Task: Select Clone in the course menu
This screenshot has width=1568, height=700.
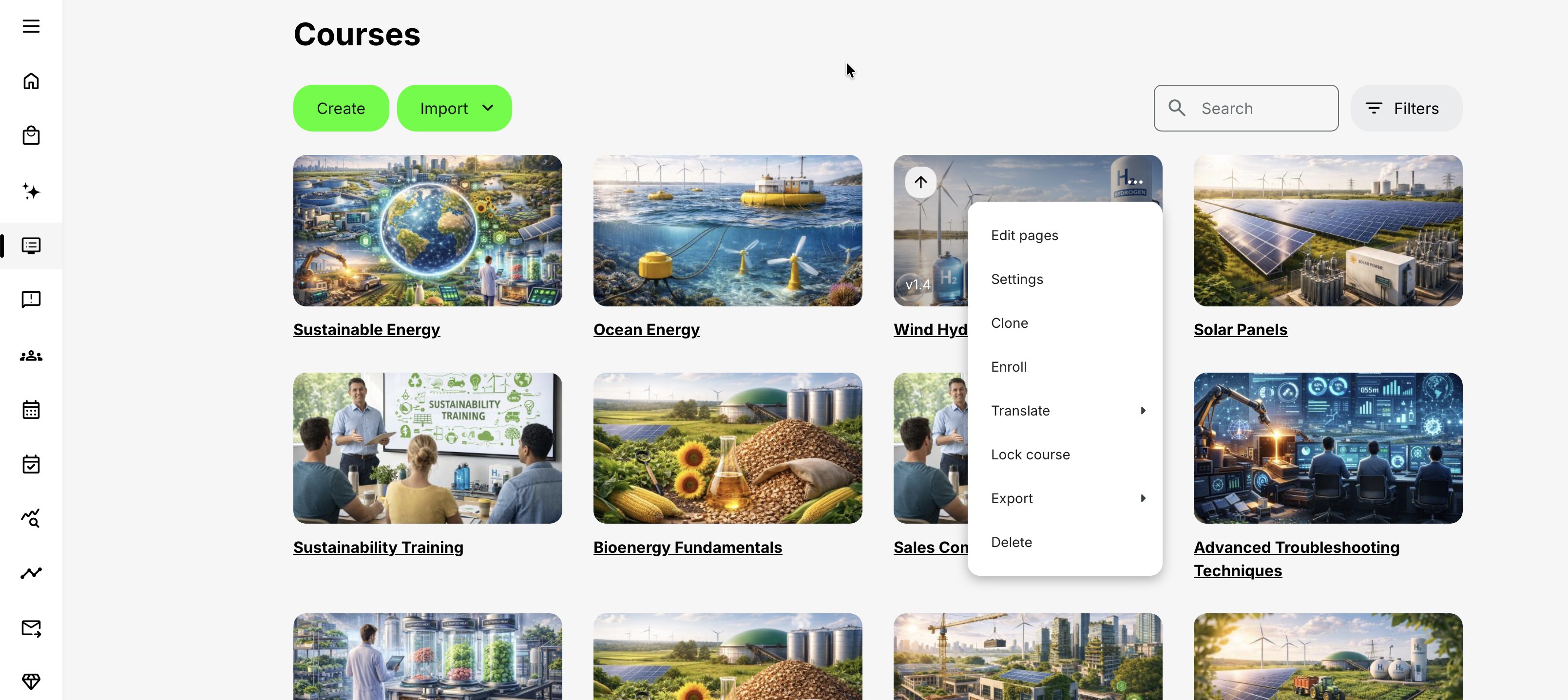Action: [1065, 322]
